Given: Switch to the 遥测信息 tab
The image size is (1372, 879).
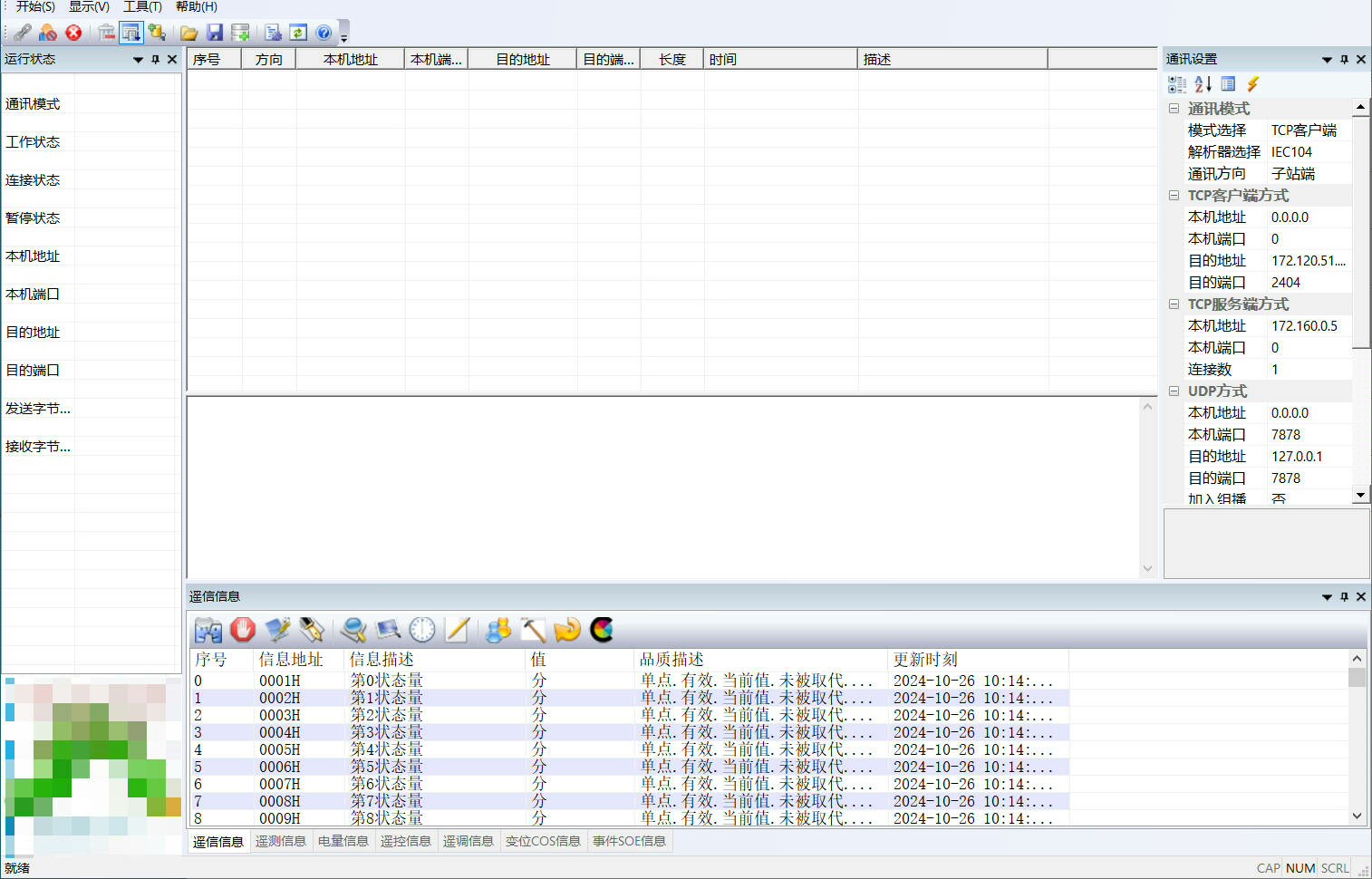Looking at the screenshot, I should 280,841.
